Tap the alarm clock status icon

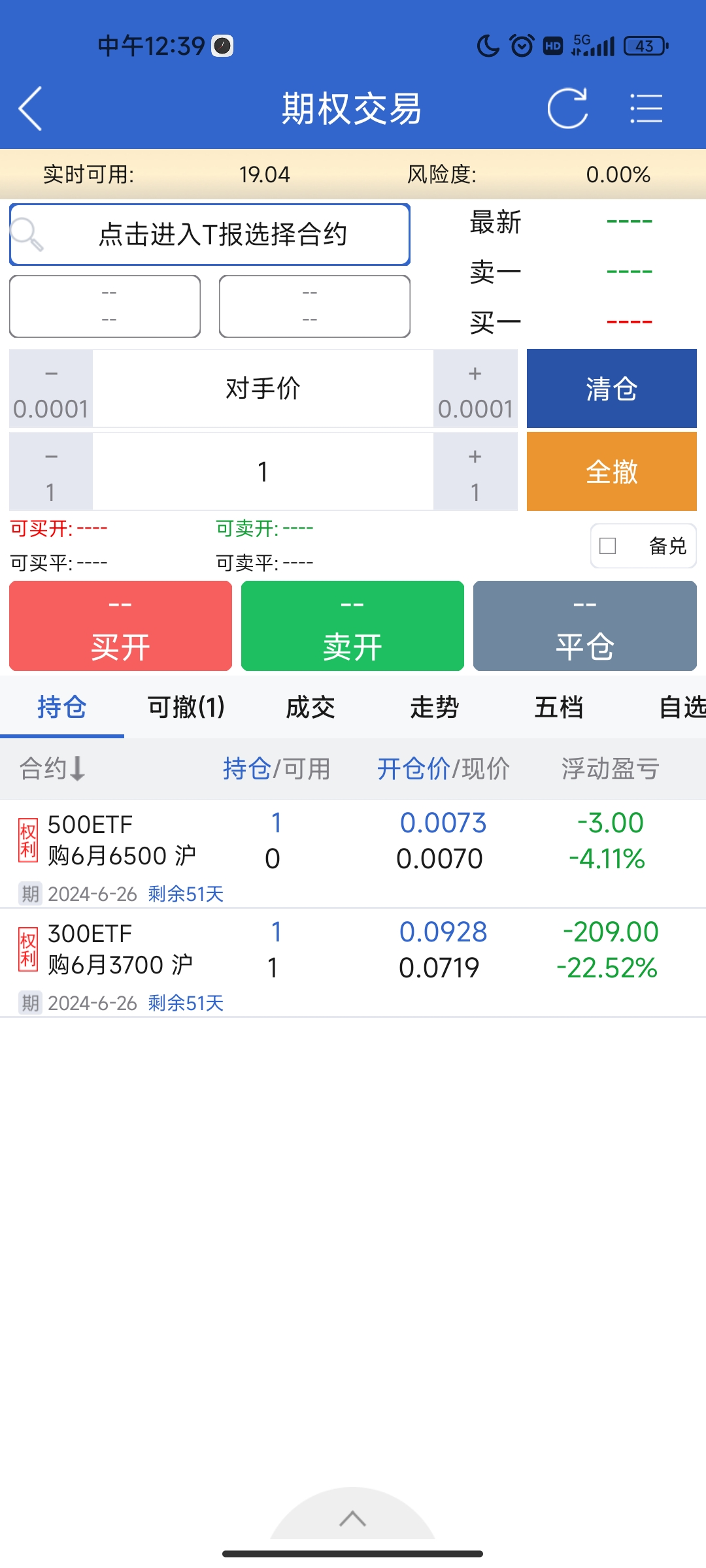tap(522, 46)
